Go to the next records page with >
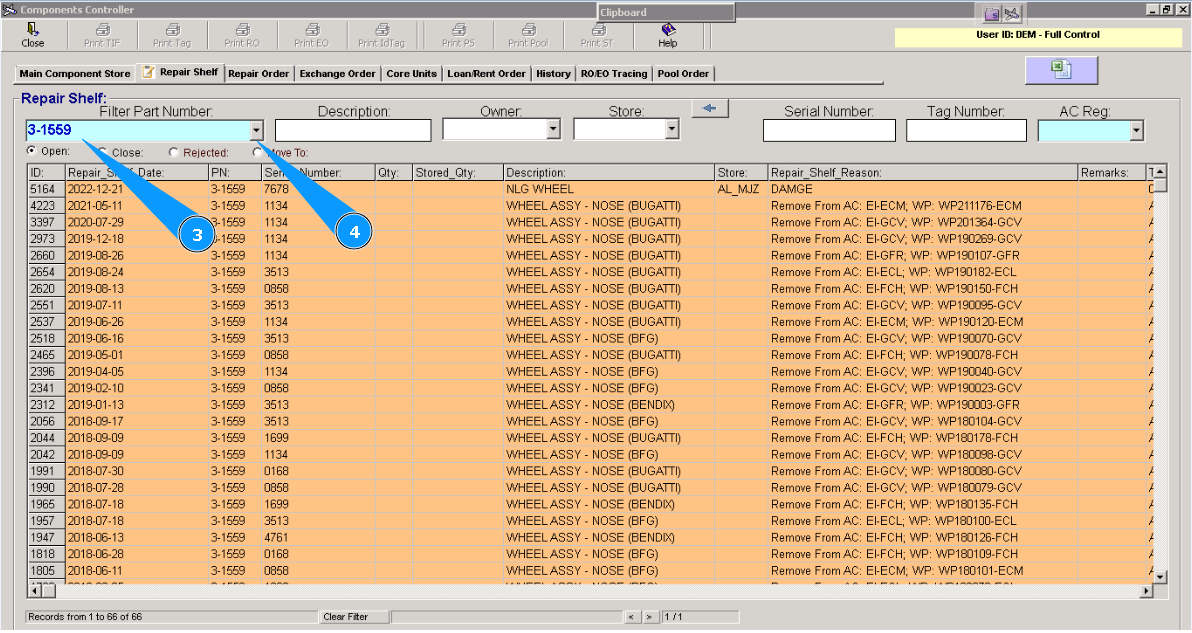The height and width of the screenshot is (633, 1192). point(649,617)
